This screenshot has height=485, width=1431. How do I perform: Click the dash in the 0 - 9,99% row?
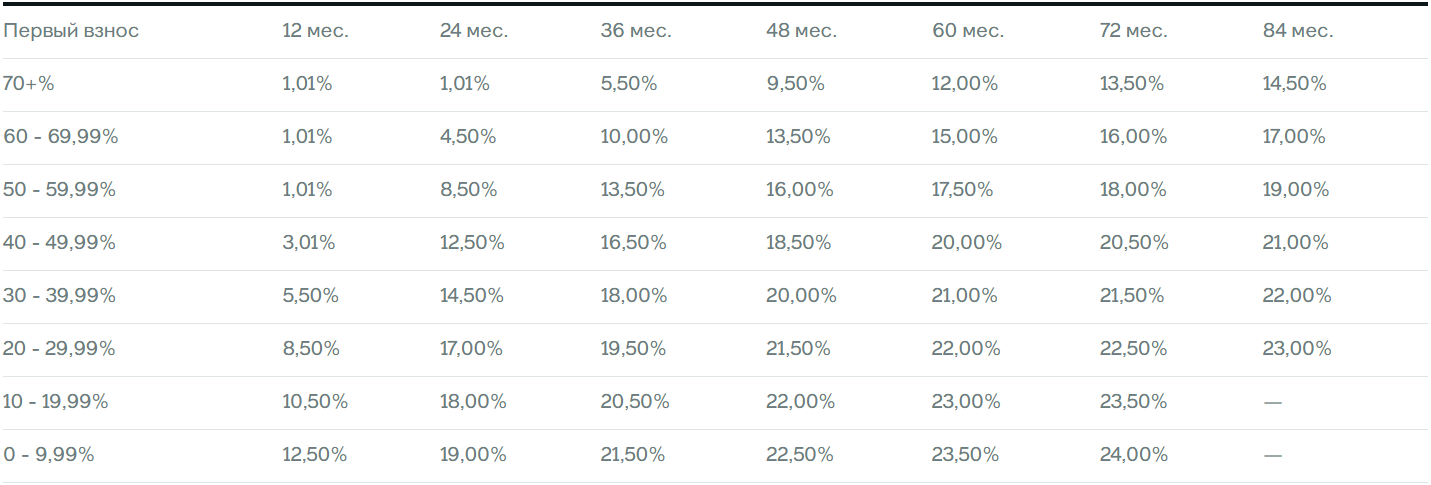click(x=1272, y=455)
